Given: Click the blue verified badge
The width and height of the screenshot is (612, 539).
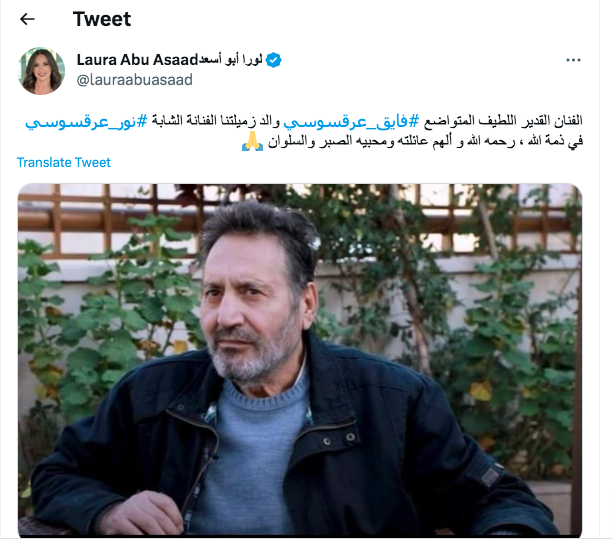Looking at the screenshot, I should click(274, 60).
